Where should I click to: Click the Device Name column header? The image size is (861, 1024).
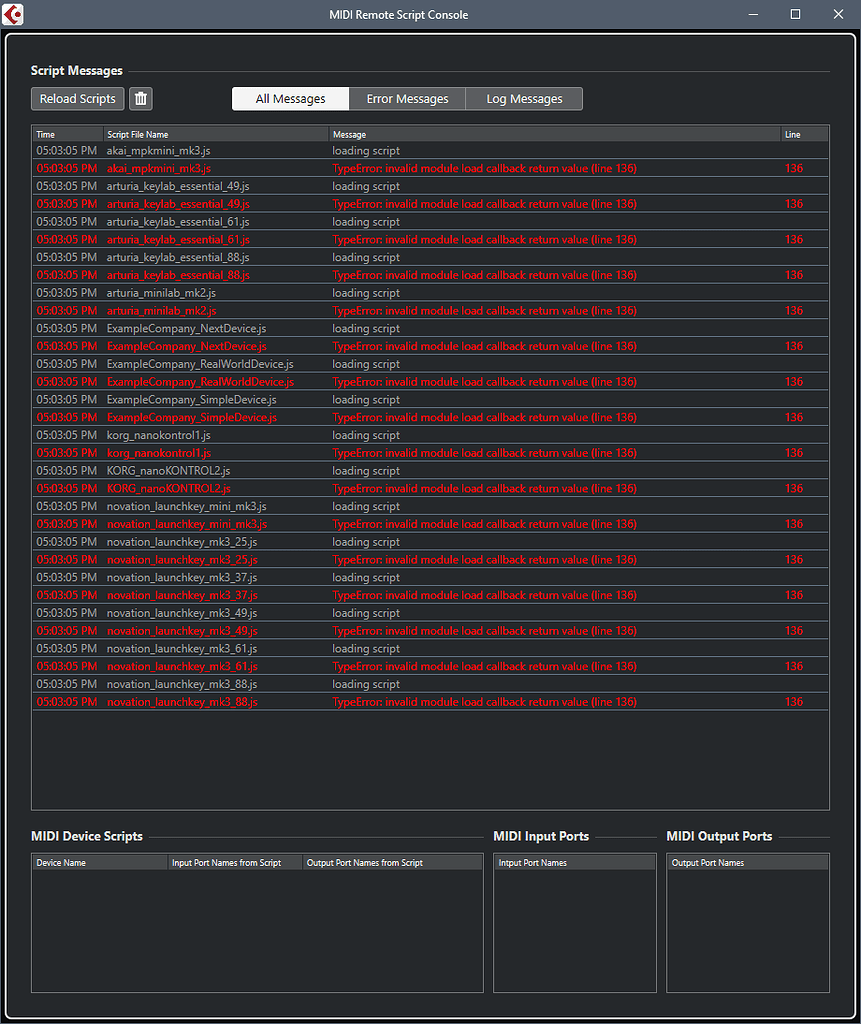click(100, 861)
